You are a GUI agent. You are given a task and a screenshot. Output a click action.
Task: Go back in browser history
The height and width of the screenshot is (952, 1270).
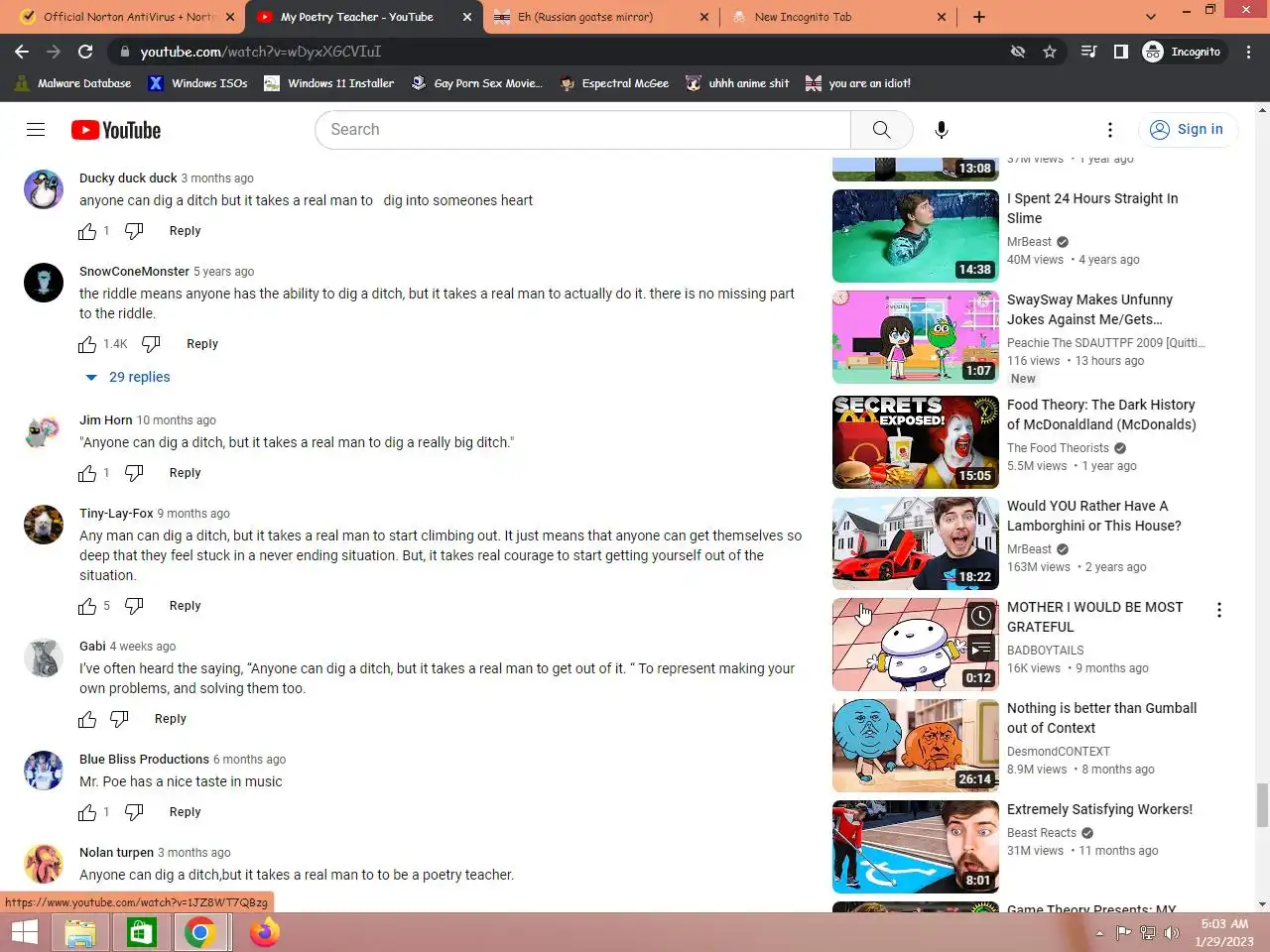(22, 52)
